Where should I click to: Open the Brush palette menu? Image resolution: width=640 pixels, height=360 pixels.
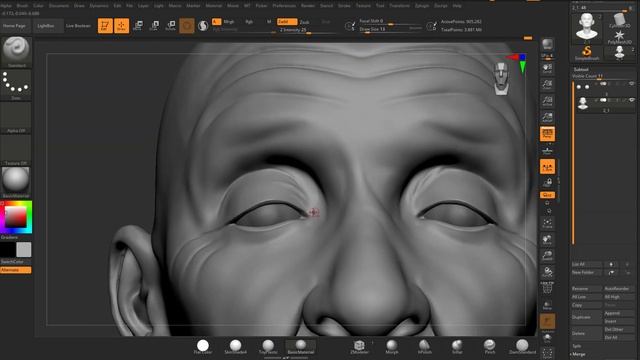22,6
